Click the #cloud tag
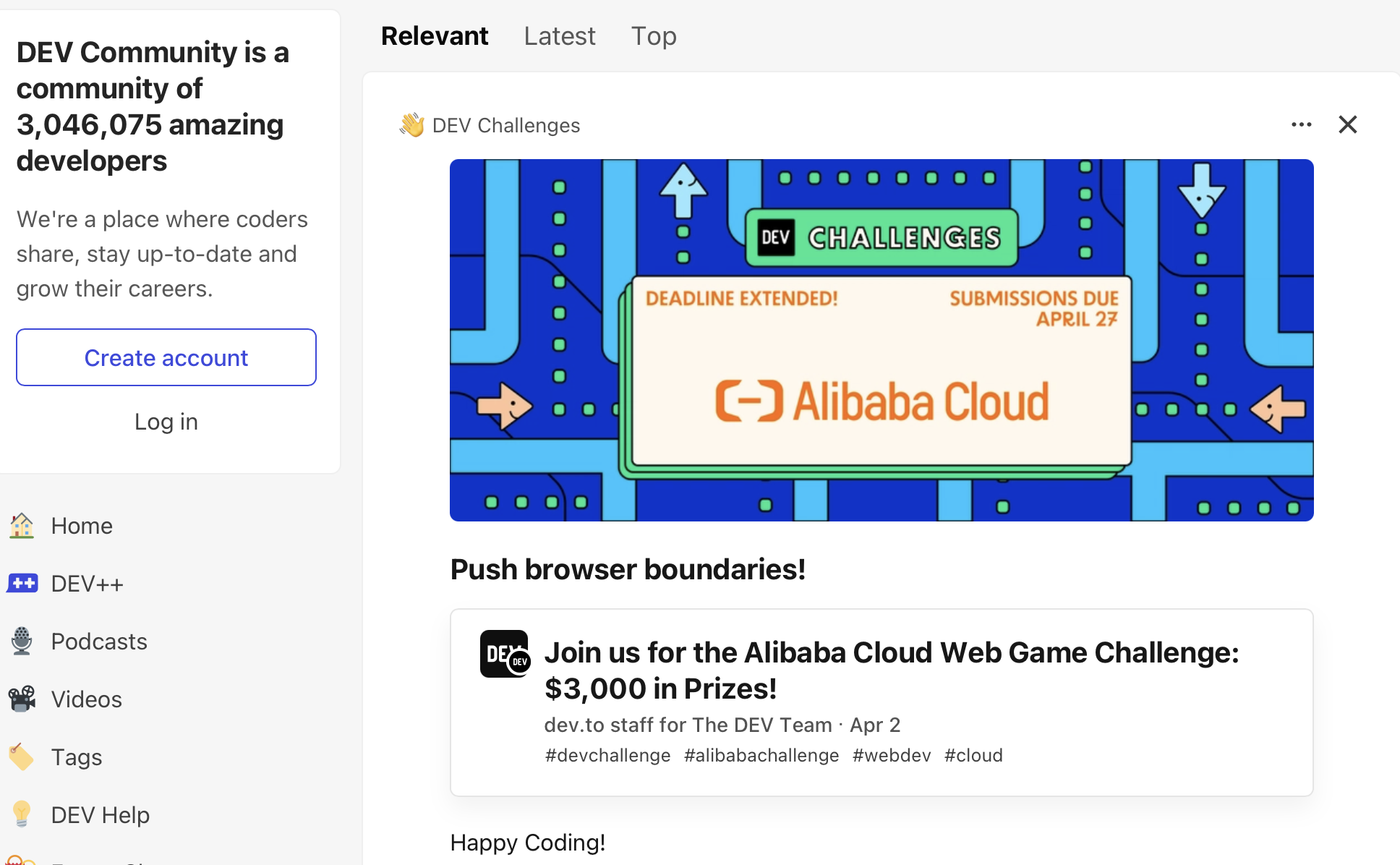This screenshot has height=865, width=1400. click(973, 755)
